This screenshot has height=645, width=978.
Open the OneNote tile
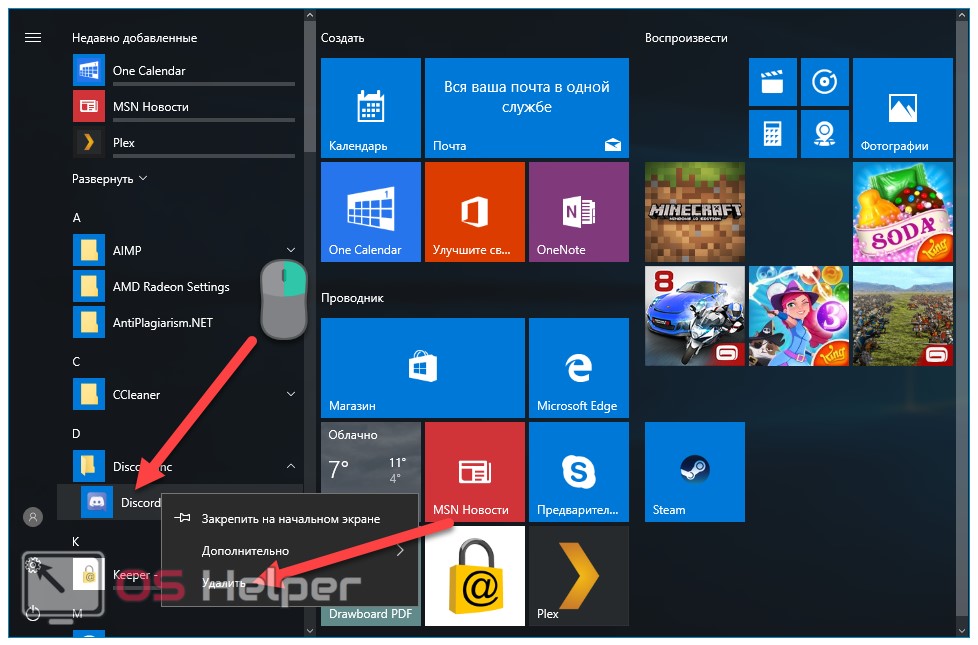coord(578,211)
